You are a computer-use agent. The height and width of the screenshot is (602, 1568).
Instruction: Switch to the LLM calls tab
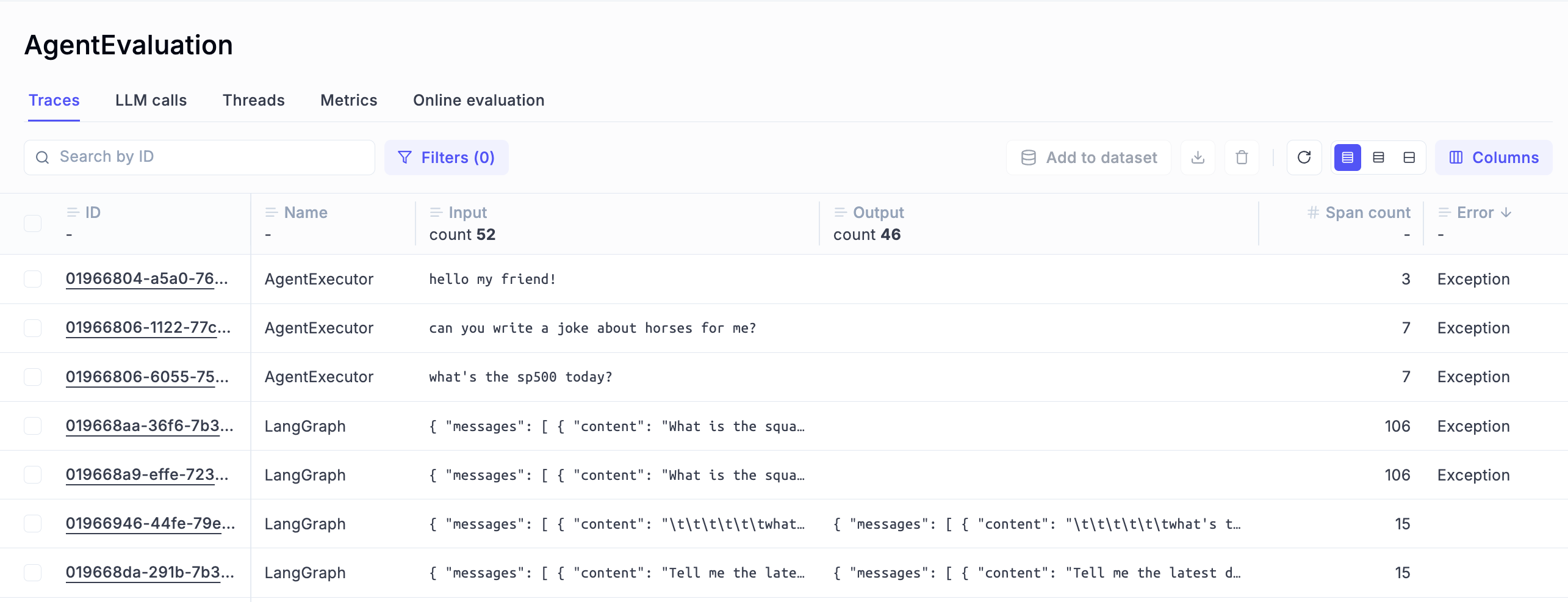click(x=151, y=100)
